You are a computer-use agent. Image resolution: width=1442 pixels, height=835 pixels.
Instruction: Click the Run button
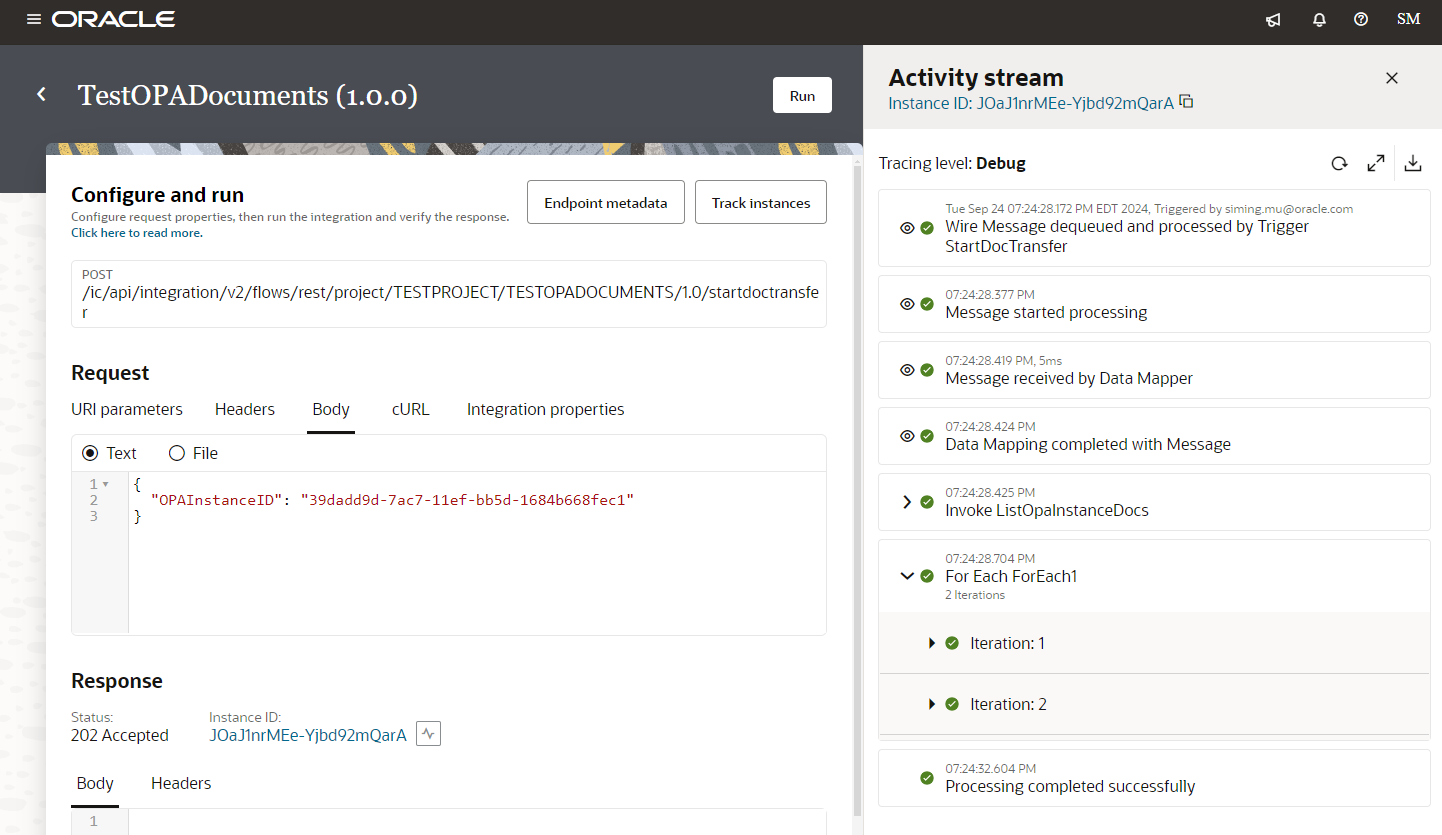[x=802, y=96]
